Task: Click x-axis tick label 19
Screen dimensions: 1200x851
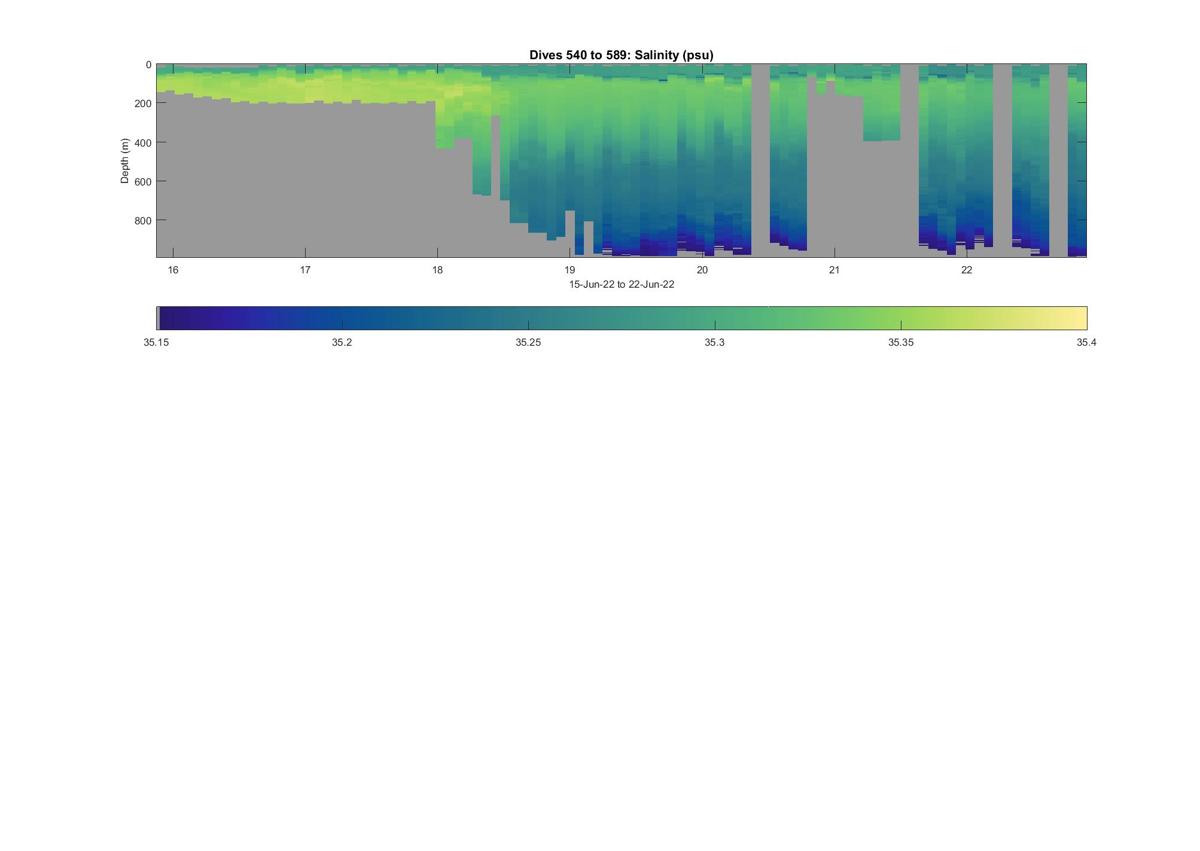Action: tap(570, 270)
